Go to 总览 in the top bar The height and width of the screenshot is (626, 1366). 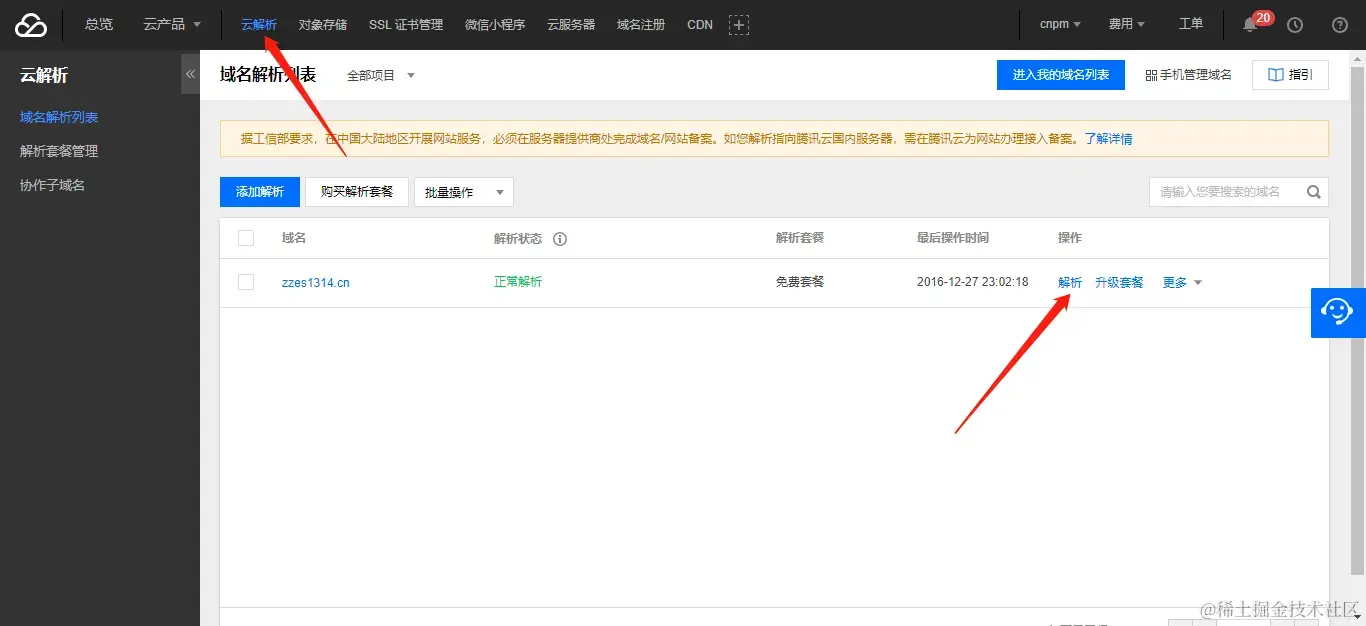(x=99, y=24)
